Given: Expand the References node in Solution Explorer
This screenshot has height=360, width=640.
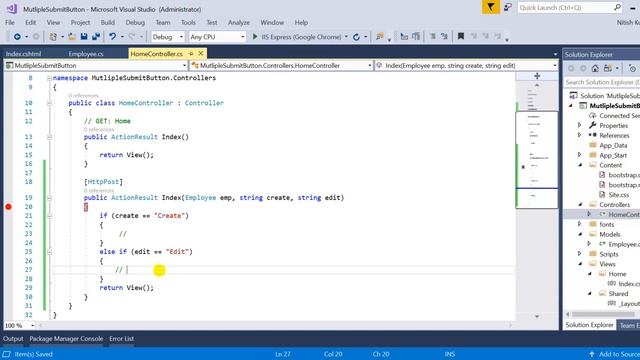Looking at the screenshot, I should (x=580, y=135).
